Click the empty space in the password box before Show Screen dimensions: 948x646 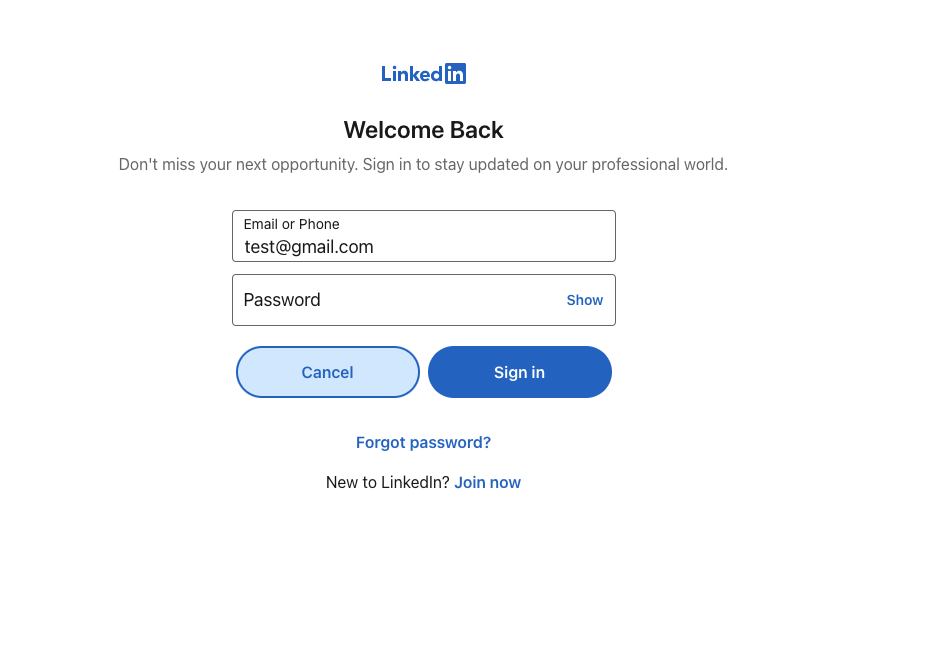[443, 300]
